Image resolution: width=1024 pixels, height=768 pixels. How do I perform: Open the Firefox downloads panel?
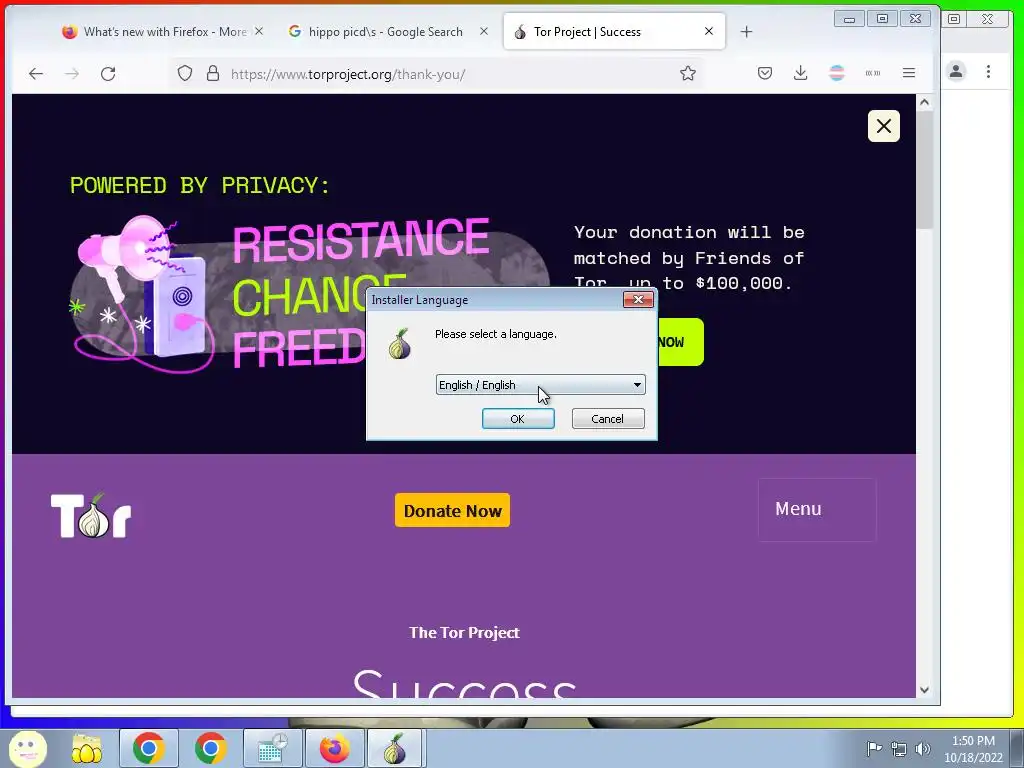801,73
